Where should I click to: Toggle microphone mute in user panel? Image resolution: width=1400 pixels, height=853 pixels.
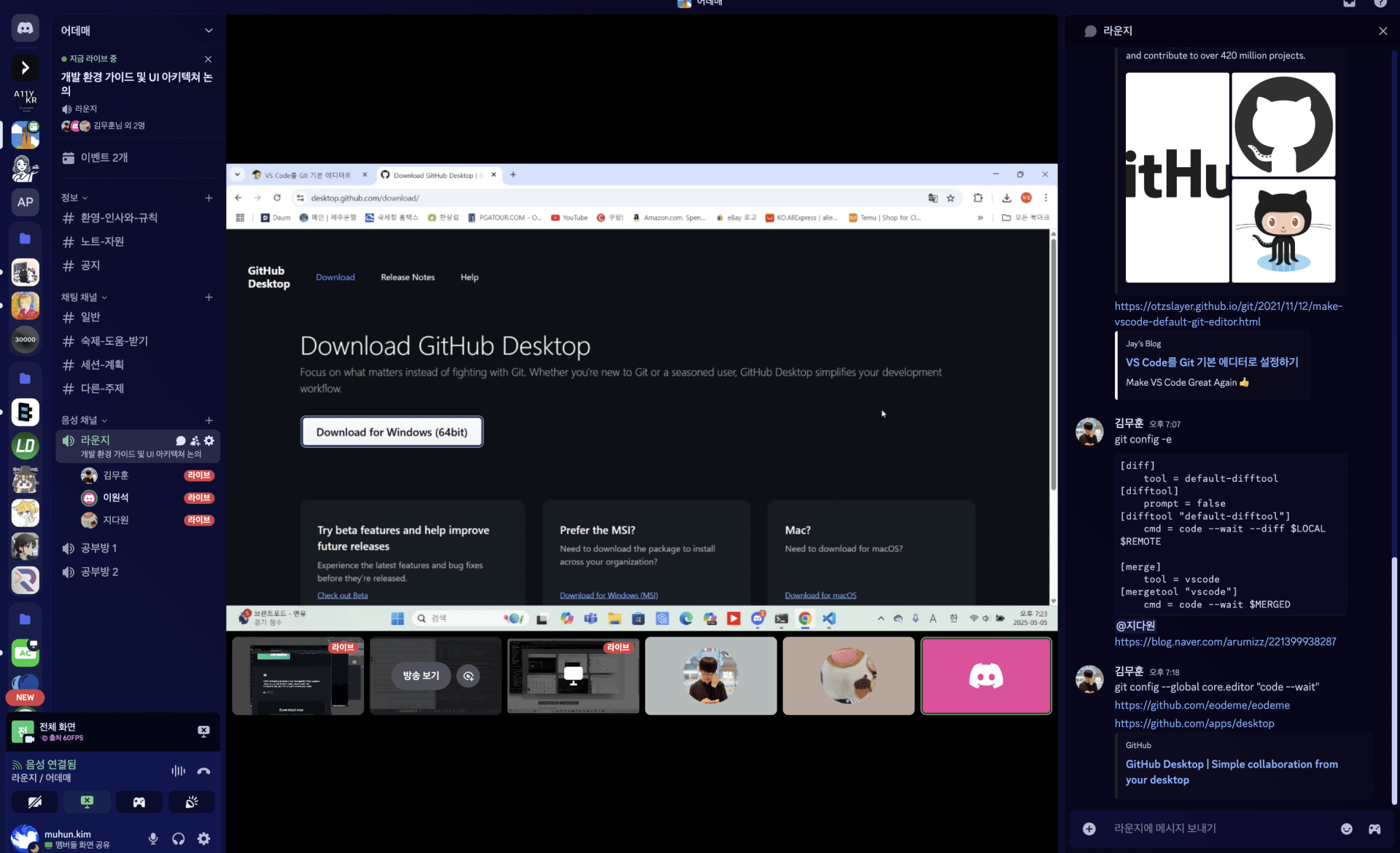(153, 838)
